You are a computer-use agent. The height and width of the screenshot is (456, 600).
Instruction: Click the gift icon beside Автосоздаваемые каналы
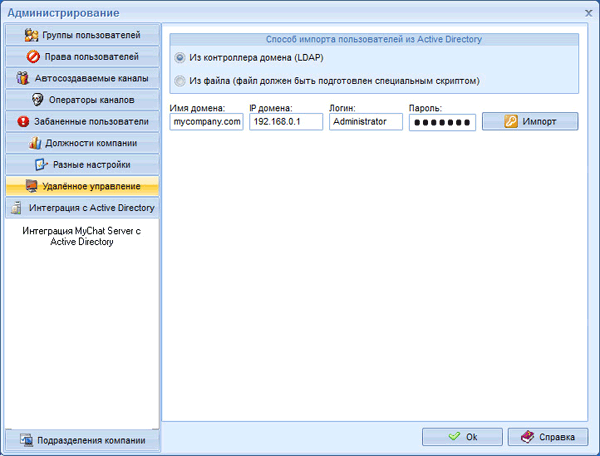[x=23, y=78]
